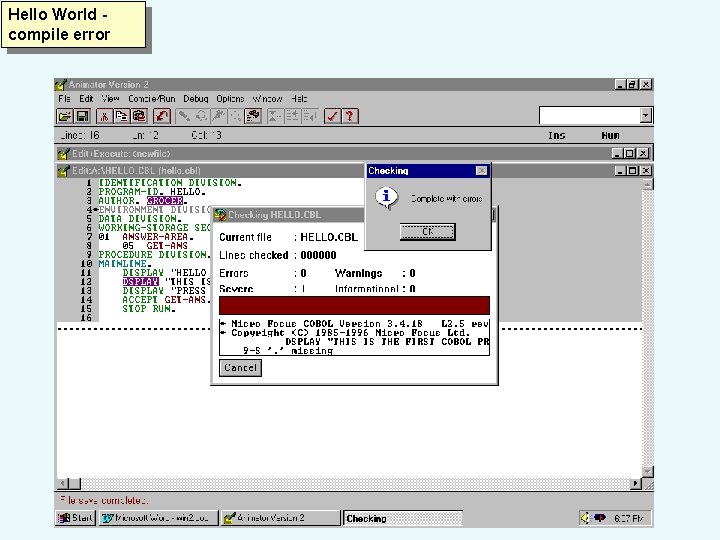Click the editor scroll up arrow

647,185
